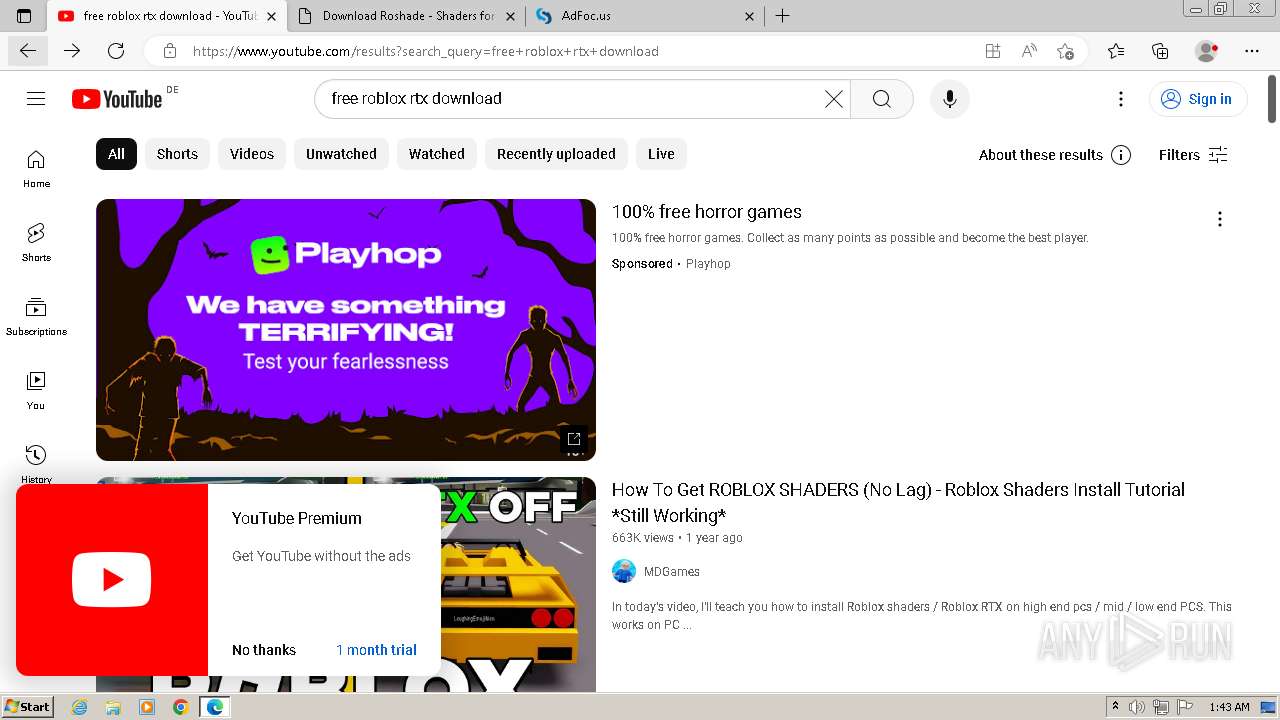The height and width of the screenshot is (720, 1280).
Task: Open the Playhop sponsor link
Action: (x=708, y=264)
